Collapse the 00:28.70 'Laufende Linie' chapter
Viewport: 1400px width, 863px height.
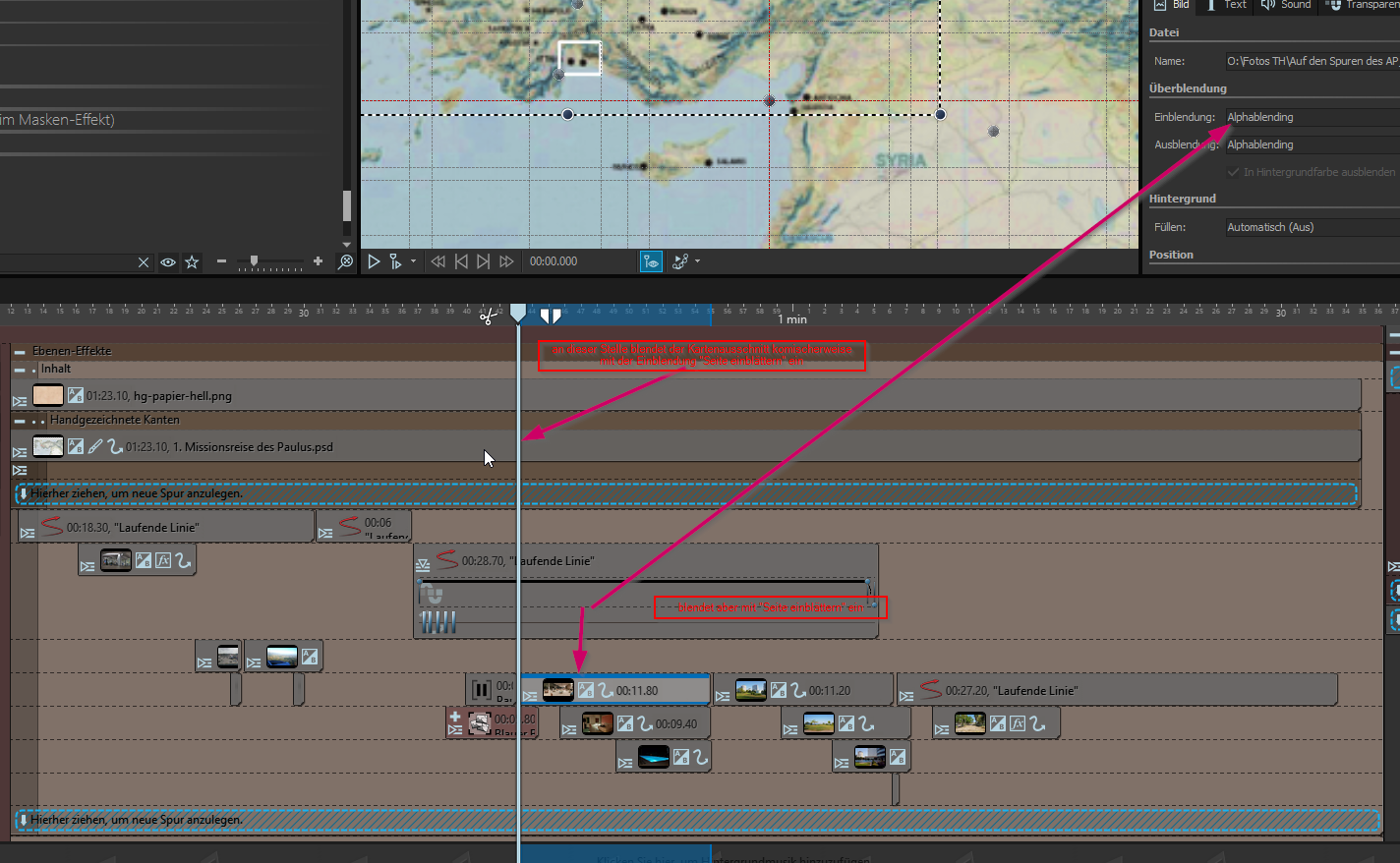click(423, 565)
